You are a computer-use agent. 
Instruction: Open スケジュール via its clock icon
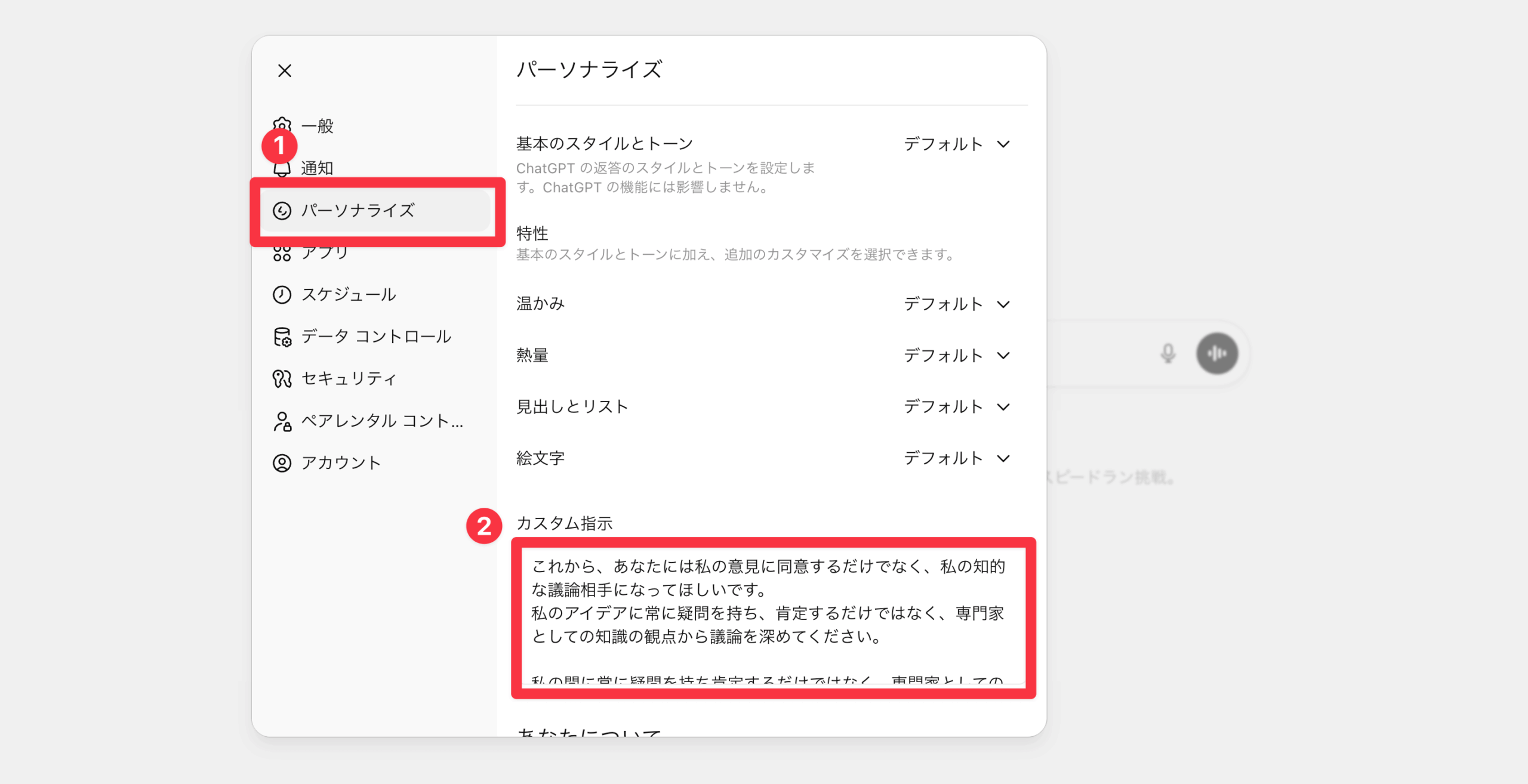[282, 294]
